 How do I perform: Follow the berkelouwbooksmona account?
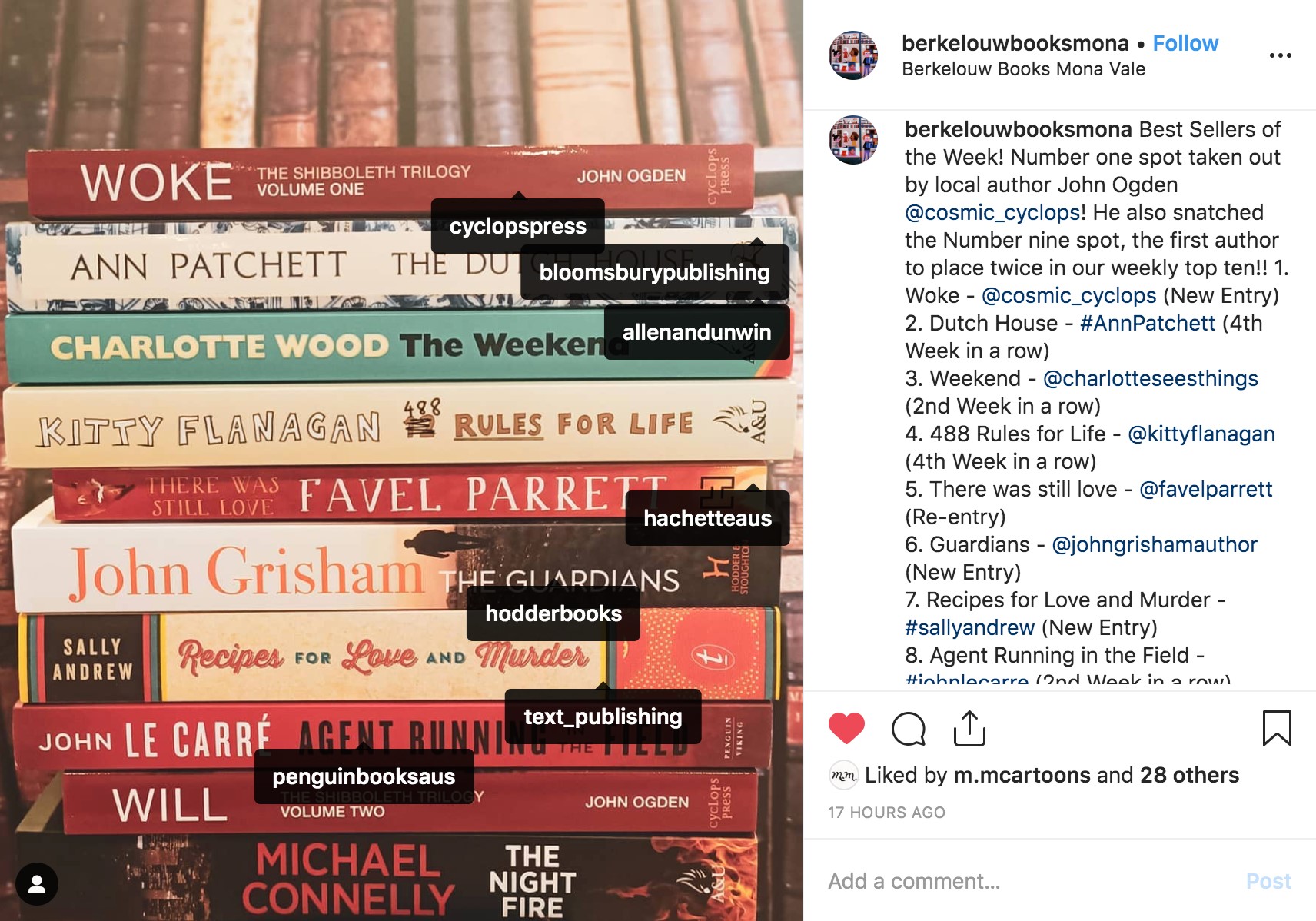click(x=1185, y=43)
